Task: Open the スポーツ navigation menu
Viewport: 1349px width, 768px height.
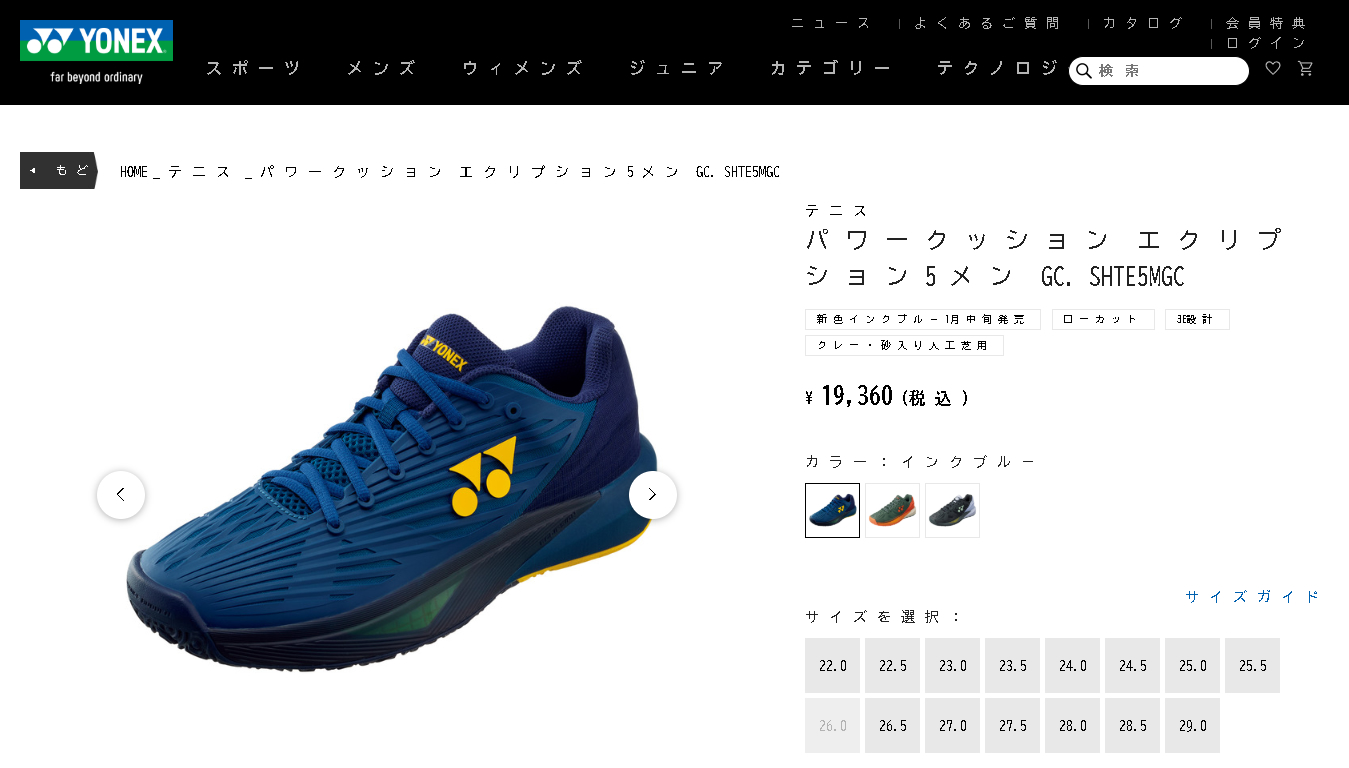Action: click(254, 68)
